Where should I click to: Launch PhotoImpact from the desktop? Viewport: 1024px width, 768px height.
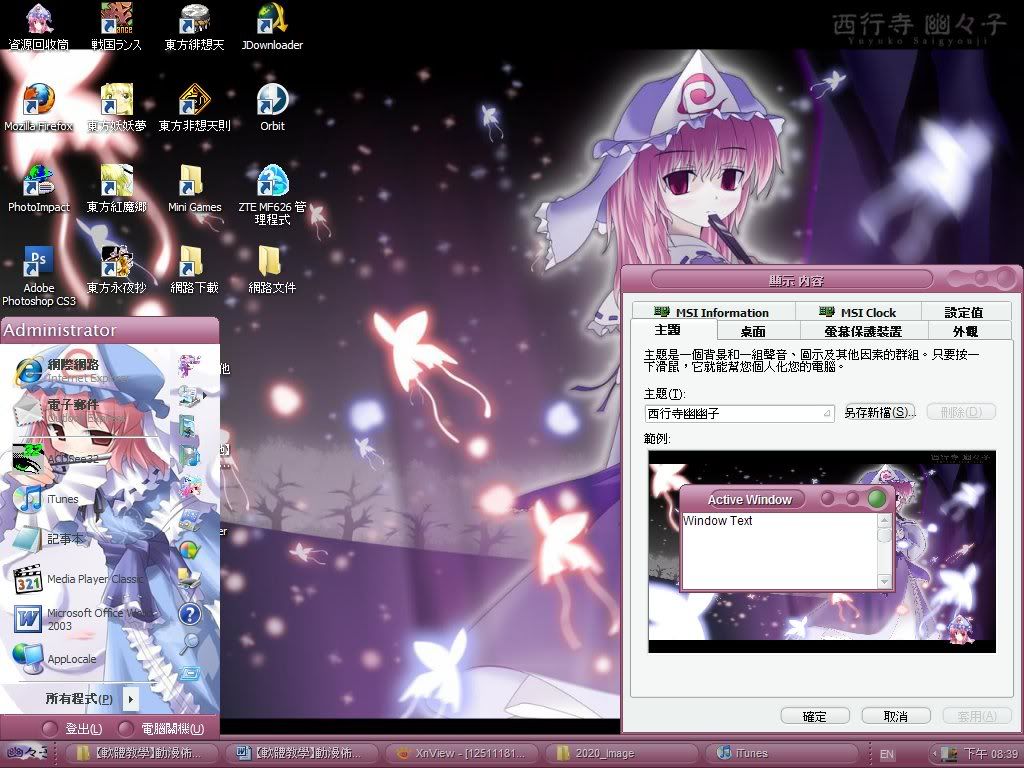coord(39,189)
